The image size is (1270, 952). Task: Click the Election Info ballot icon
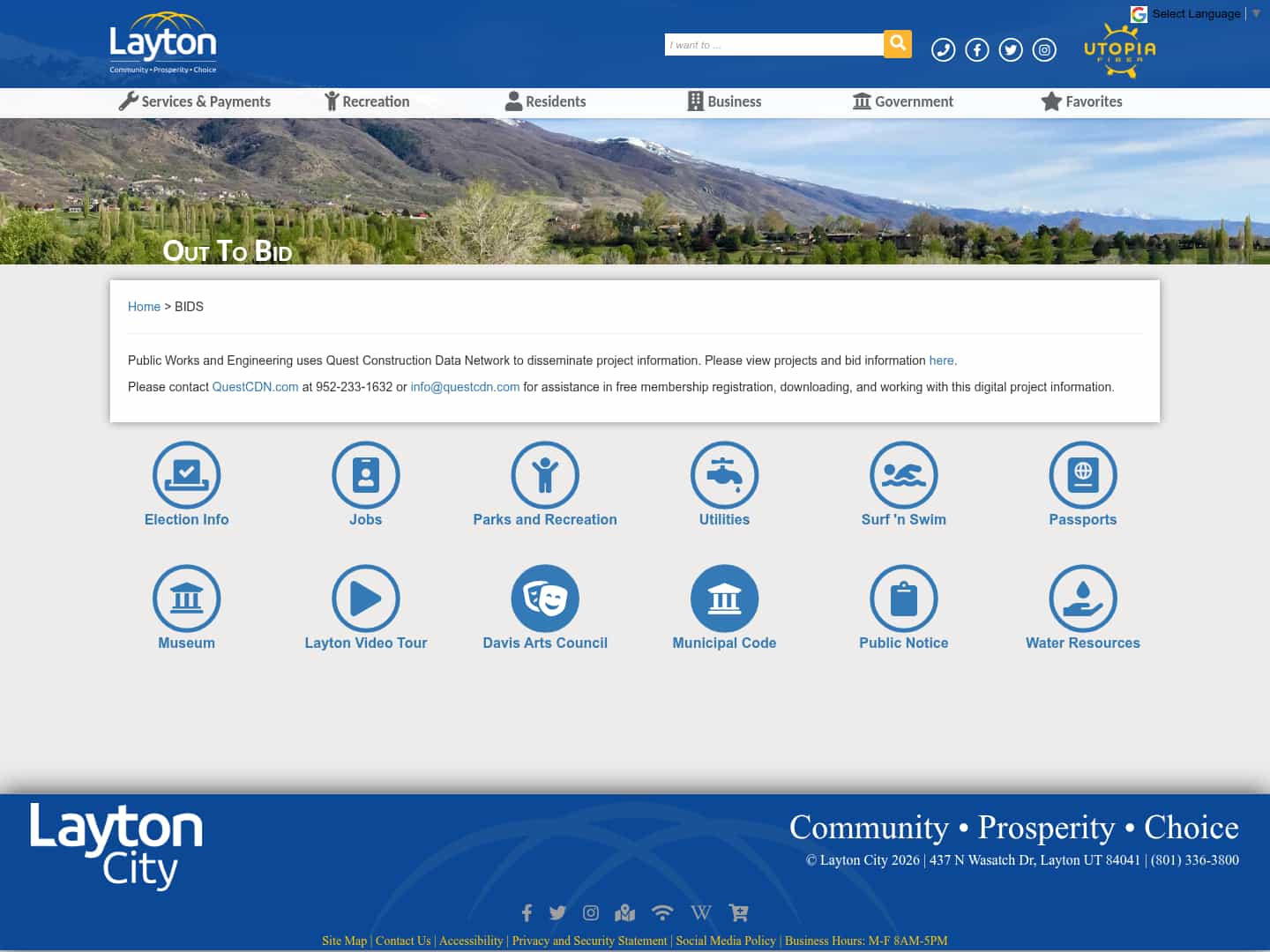click(x=186, y=474)
